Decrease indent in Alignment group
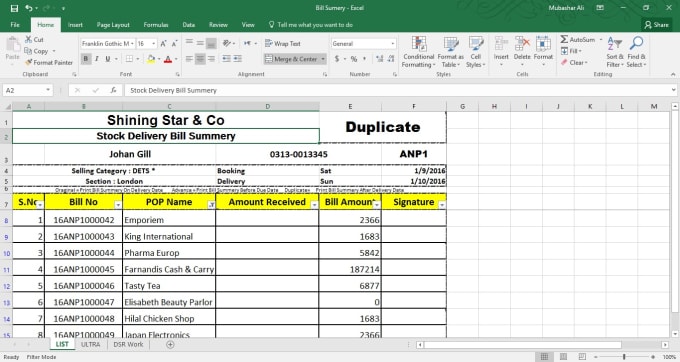680x362 pixels. point(226,59)
